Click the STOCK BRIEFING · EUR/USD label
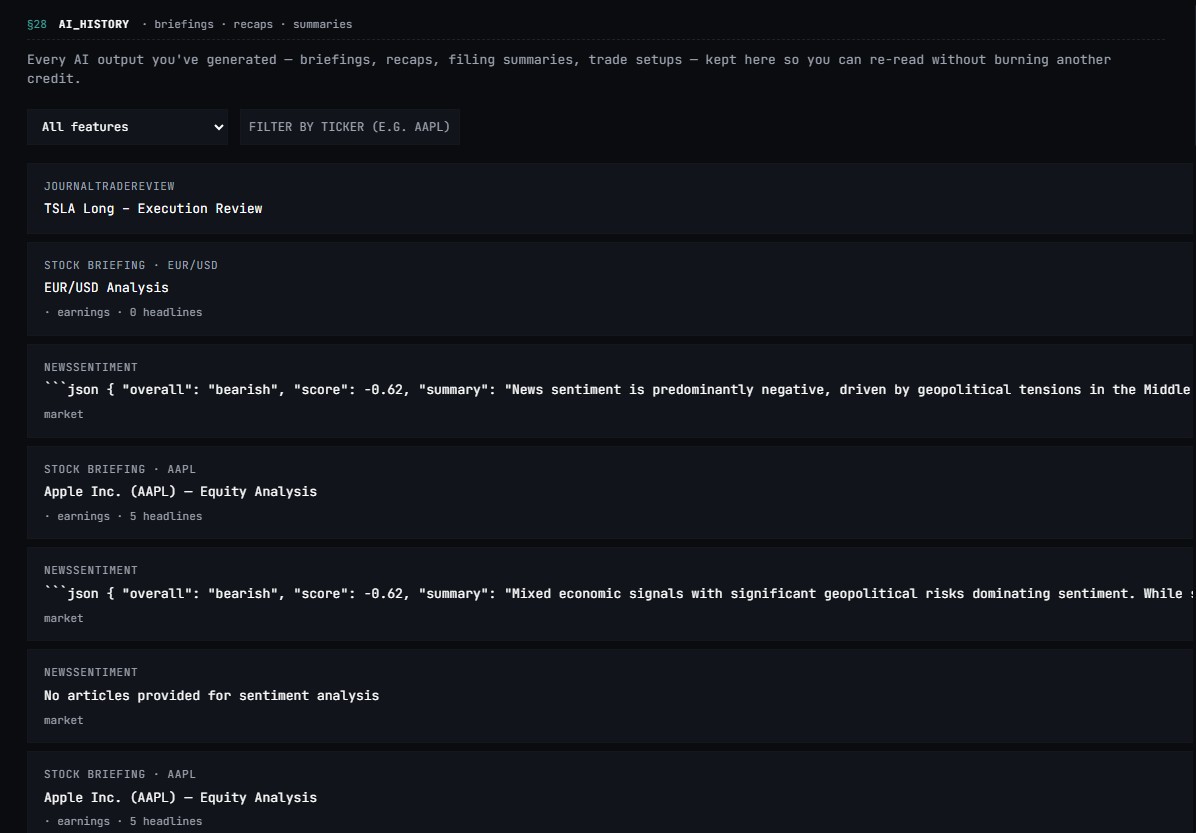 point(130,265)
